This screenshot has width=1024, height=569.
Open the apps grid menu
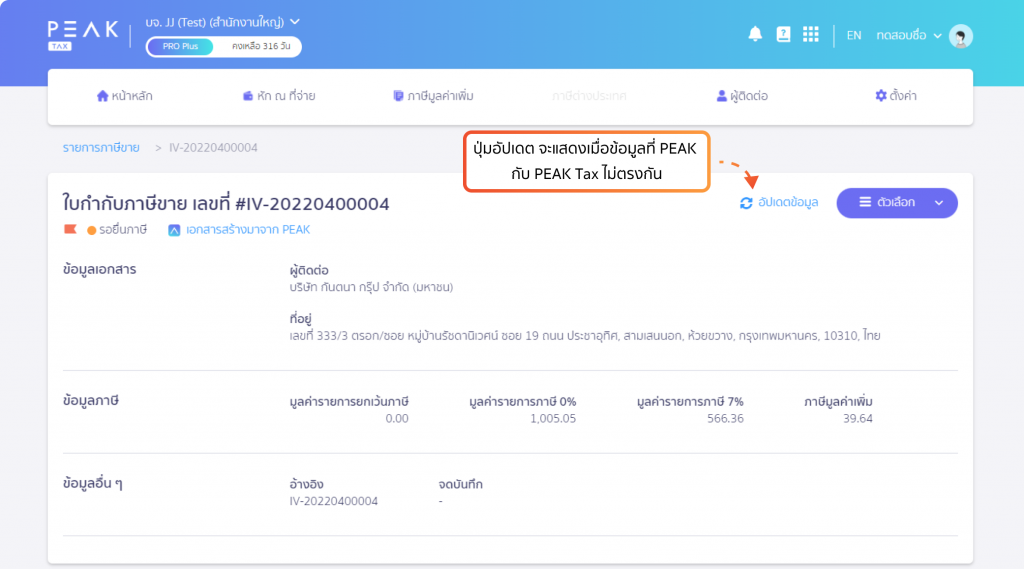click(810, 34)
